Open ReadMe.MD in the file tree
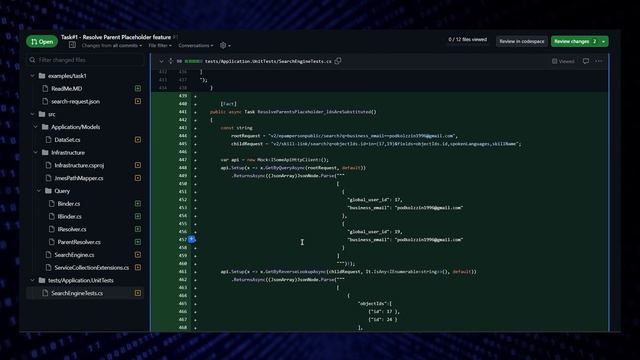This screenshot has width=640, height=360. [67, 89]
